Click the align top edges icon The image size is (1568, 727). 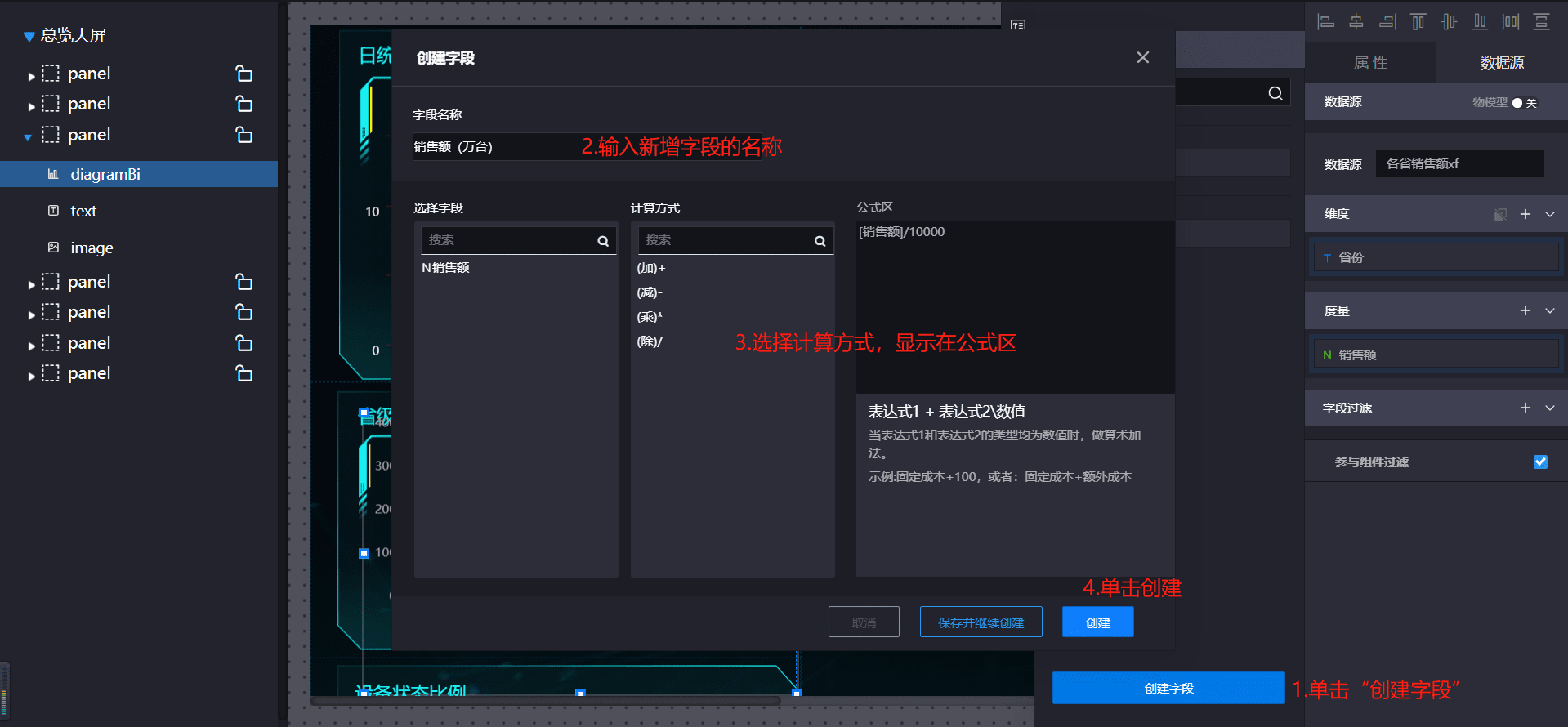1418,22
